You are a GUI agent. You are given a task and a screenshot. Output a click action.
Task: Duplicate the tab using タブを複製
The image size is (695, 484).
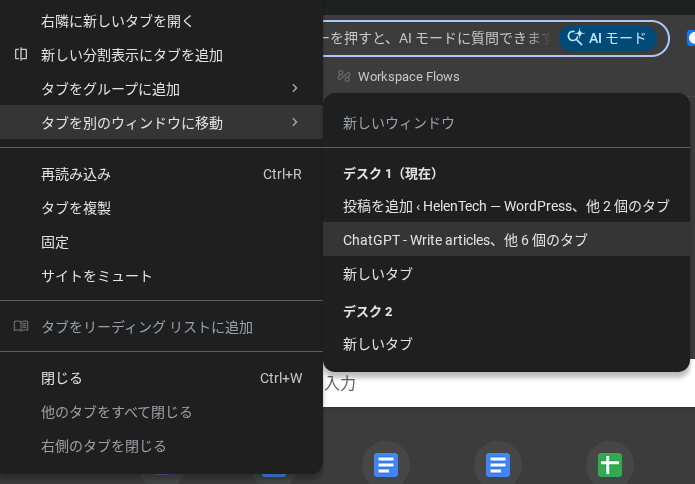pyautogui.click(x=76, y=208)
